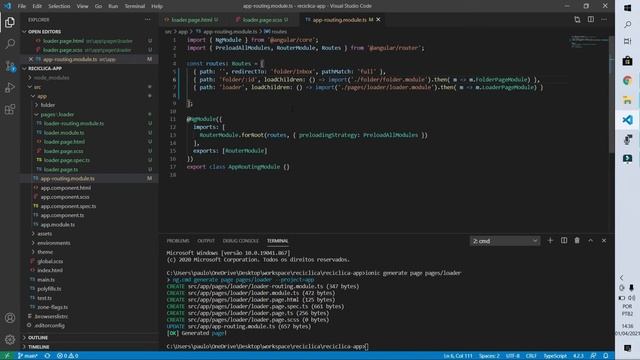This screenshot has width=640, height=360.
Task: Open loader.page.ts file in explorer
Action: (61, 169)
